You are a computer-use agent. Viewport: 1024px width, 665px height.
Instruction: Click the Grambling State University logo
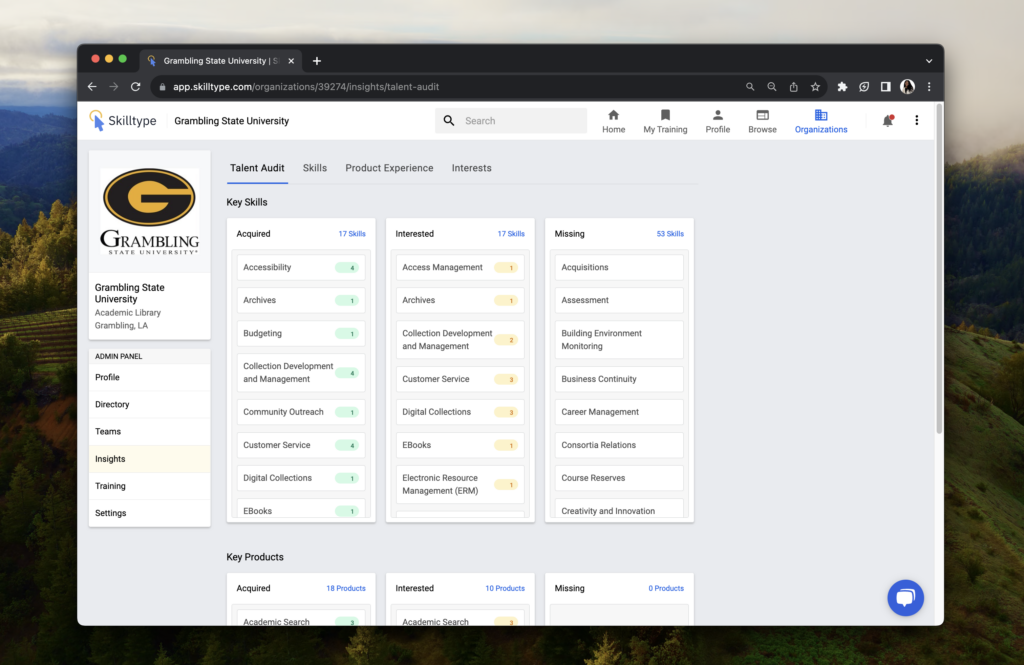point(149,210)
